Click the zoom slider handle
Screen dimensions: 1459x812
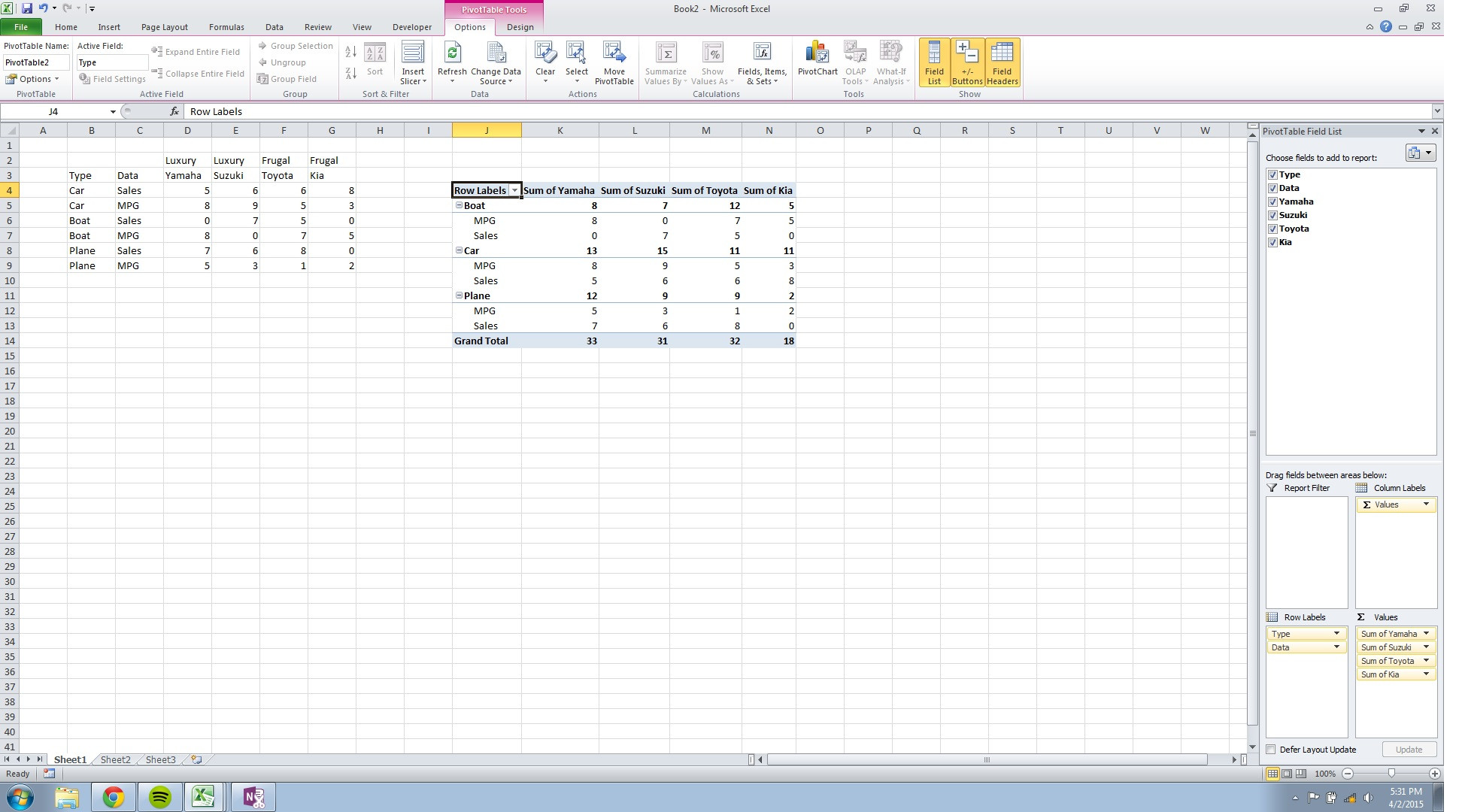[1391, 774]
